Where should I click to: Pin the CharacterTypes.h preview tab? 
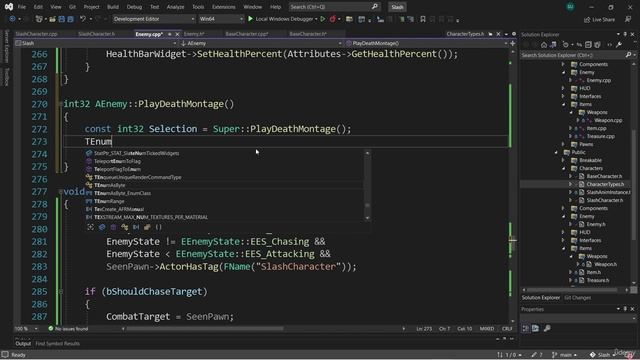[x=491, y=34]
